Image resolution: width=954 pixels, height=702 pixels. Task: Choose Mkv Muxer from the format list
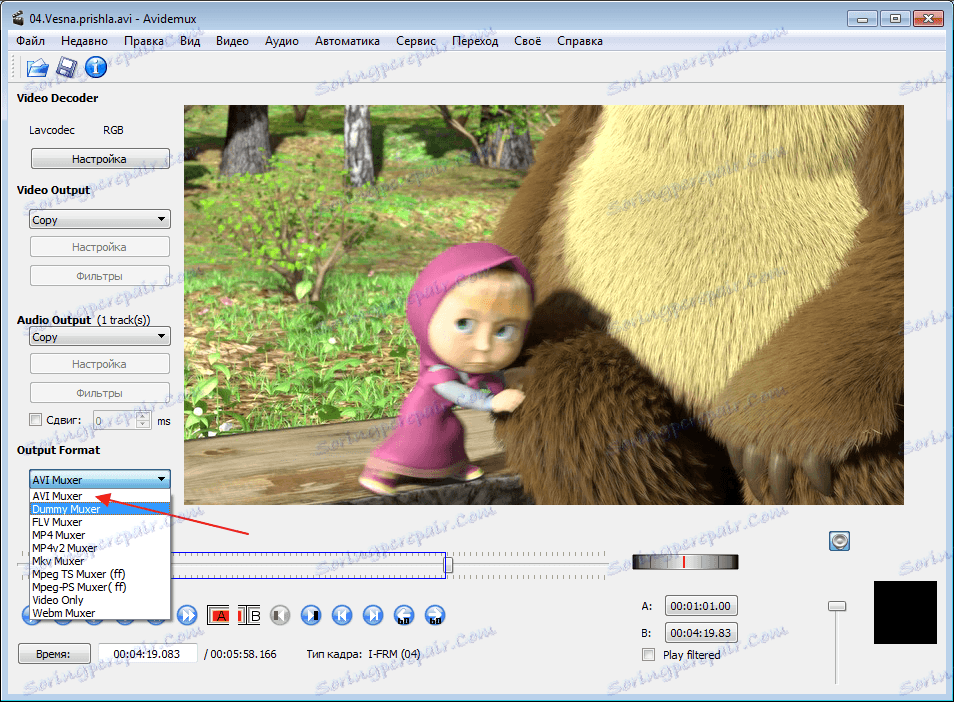click(x=100, y=561)
